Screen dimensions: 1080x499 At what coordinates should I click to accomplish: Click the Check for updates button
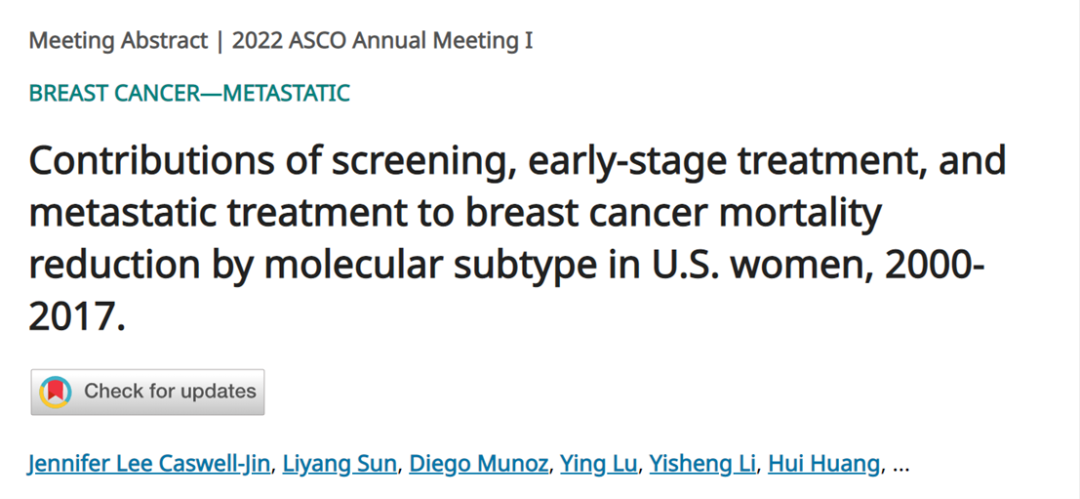147,392
